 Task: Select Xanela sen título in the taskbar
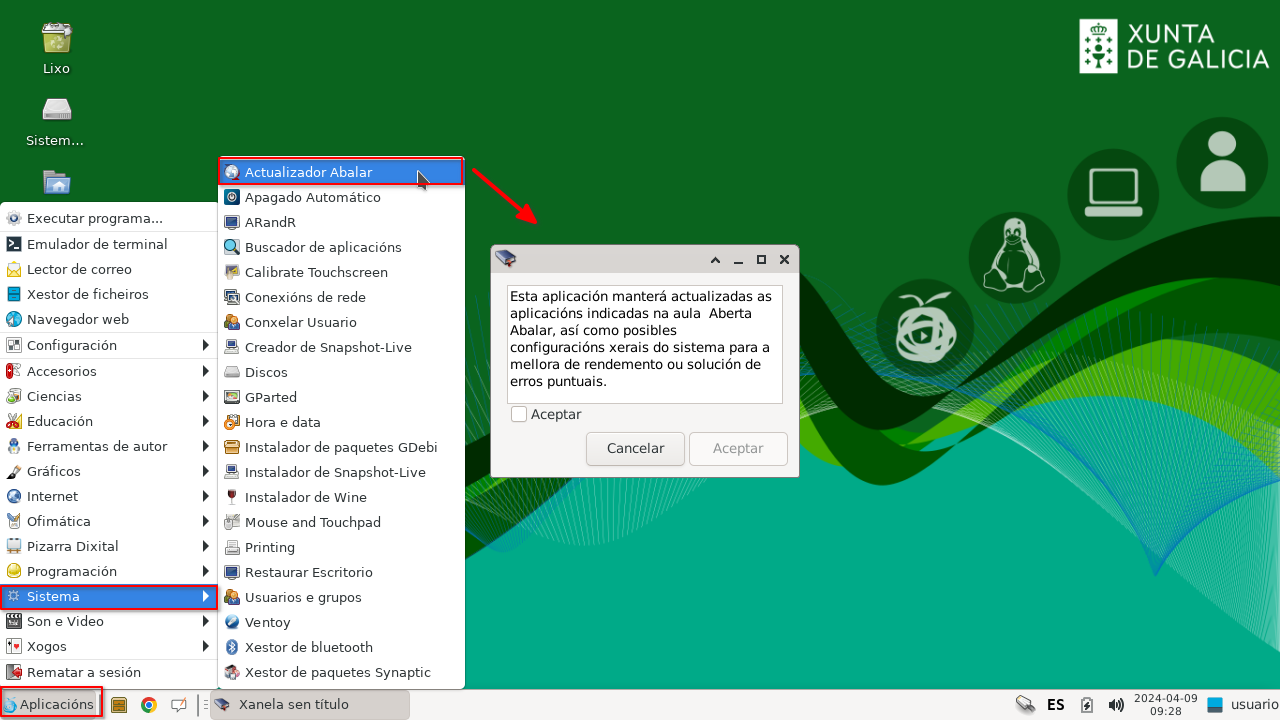pyautogui.click(x=310, y=705)
